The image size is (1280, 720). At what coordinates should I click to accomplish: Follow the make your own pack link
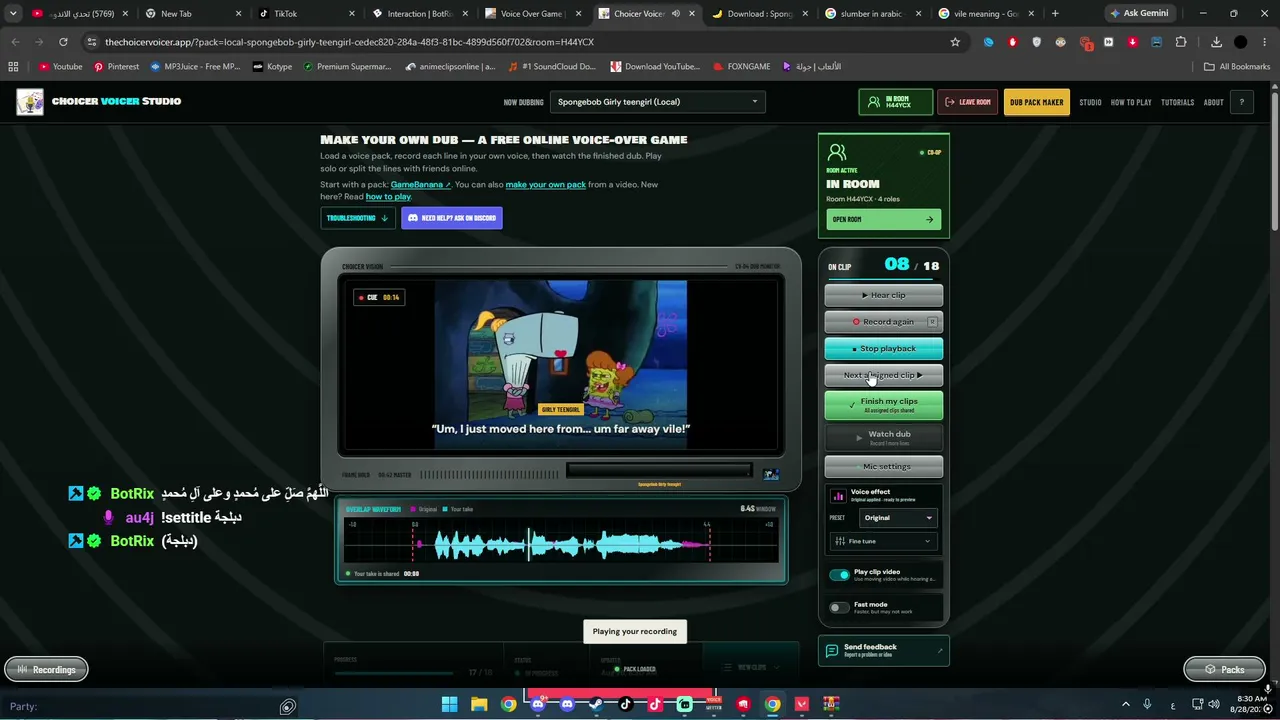click(x=546, y=185)
